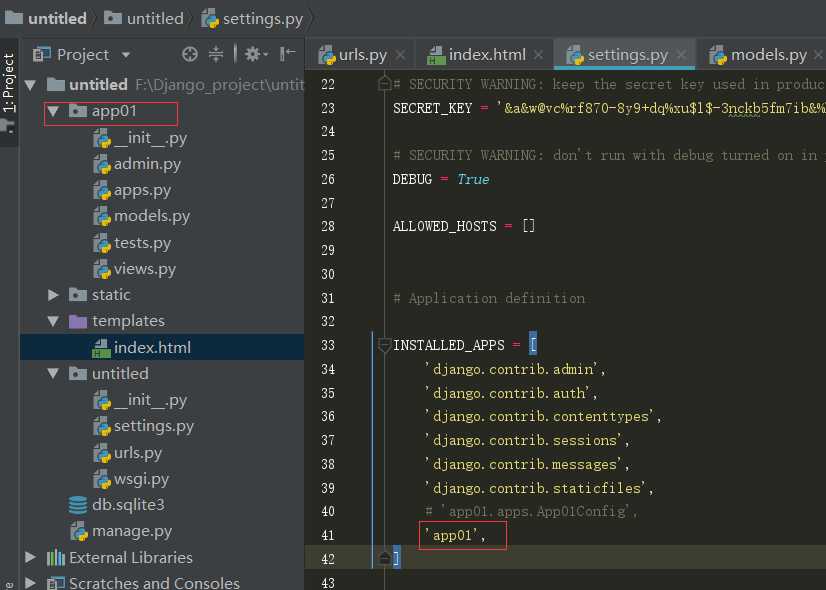
Task: Click the Project panel title
Action: coord(82,55)
